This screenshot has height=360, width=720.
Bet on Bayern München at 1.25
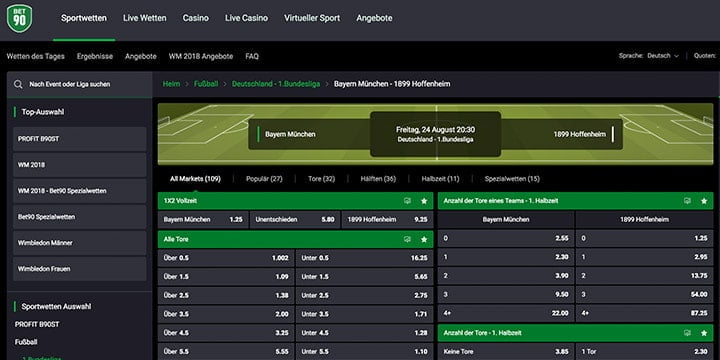coord(203,220)
